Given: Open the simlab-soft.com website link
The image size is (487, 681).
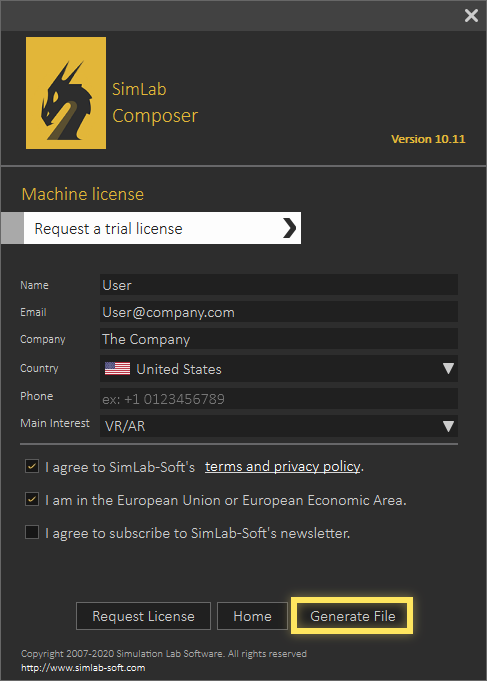Looking at the screenshot, I should pyautogui.click(x=83, y=668).
